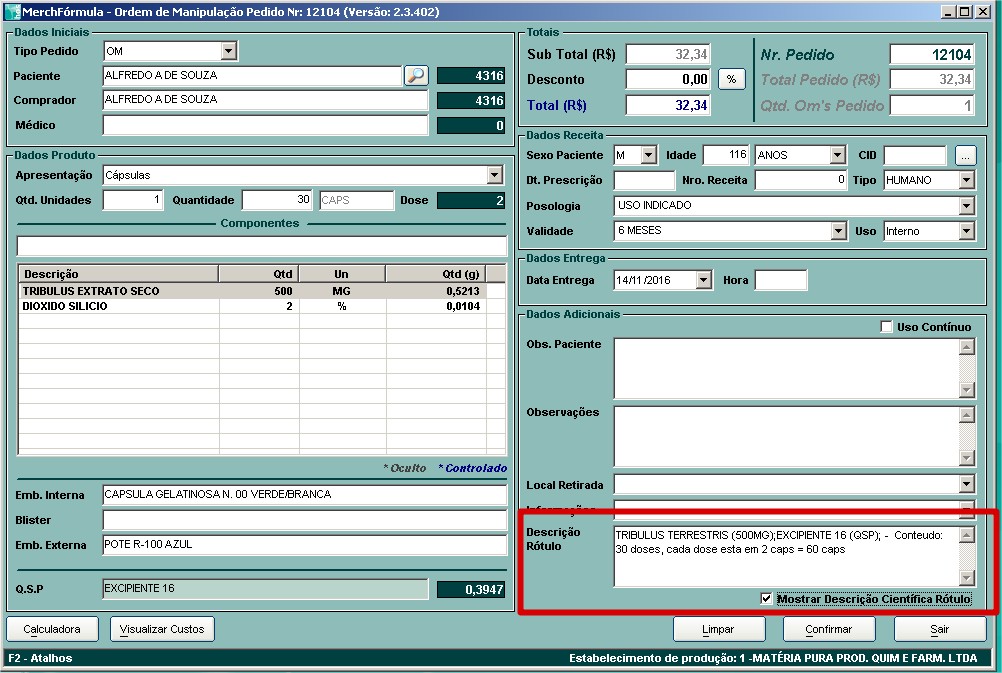
Task: Click the MerchFórmula title bar app icon
Action: [x=13, y=12]
